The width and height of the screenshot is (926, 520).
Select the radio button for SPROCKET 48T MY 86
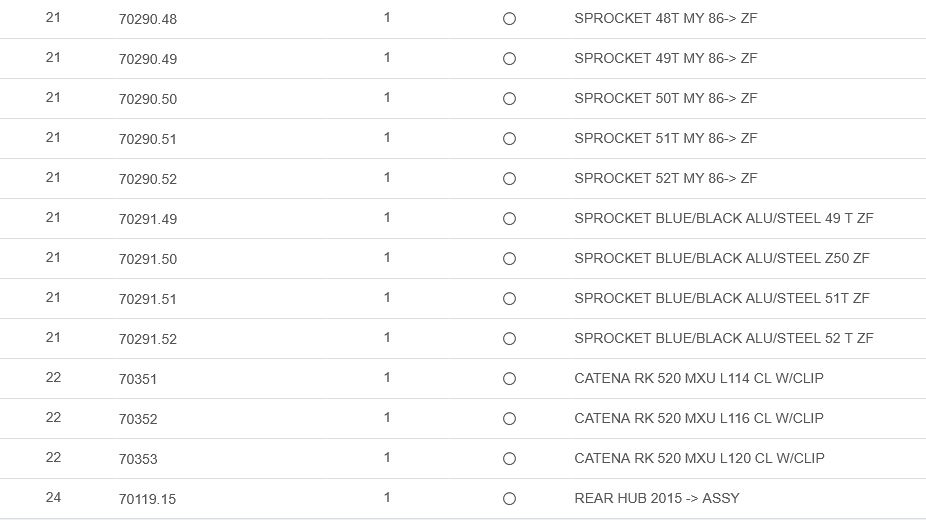tap(509, 19)
